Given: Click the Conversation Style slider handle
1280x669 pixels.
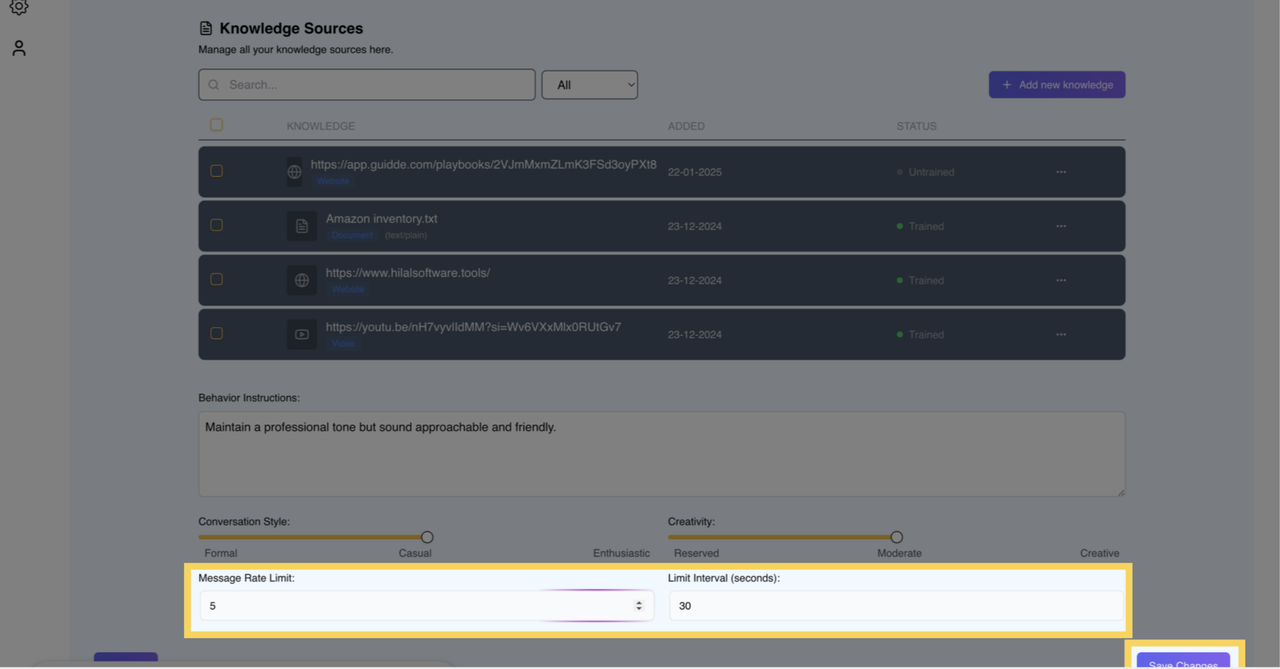Looking at the screenshot, I should (x=427, y=537).
